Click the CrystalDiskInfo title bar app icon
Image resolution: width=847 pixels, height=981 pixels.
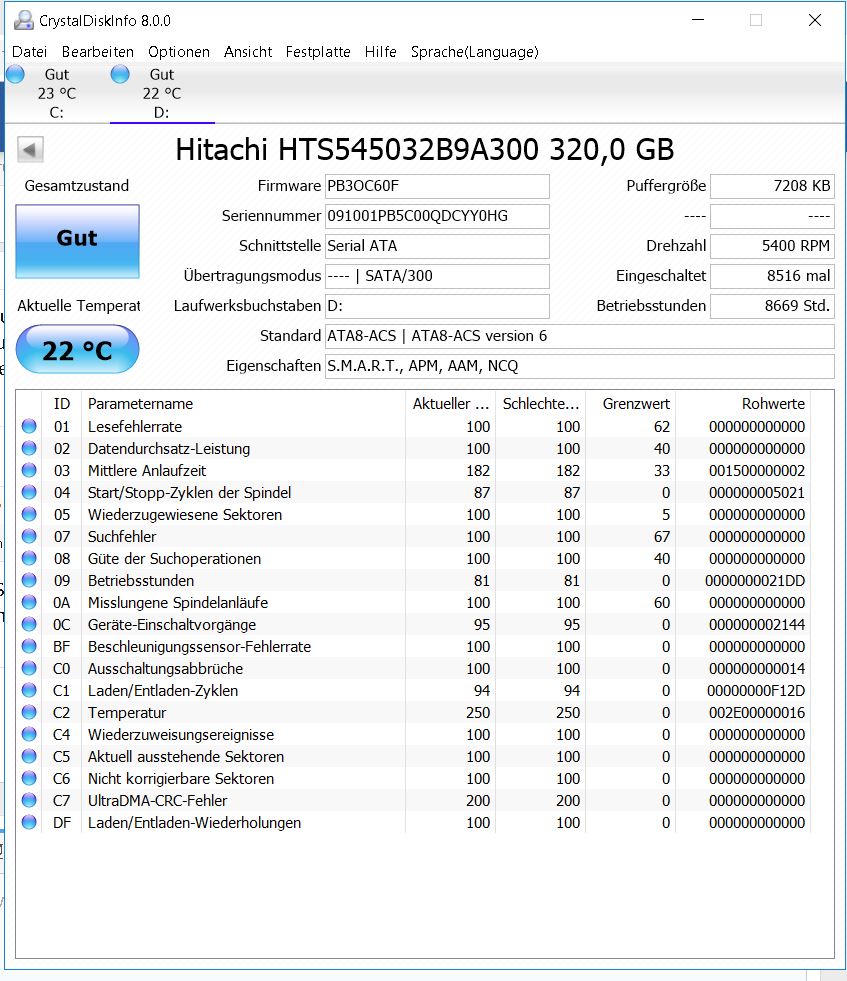(23, 21)
